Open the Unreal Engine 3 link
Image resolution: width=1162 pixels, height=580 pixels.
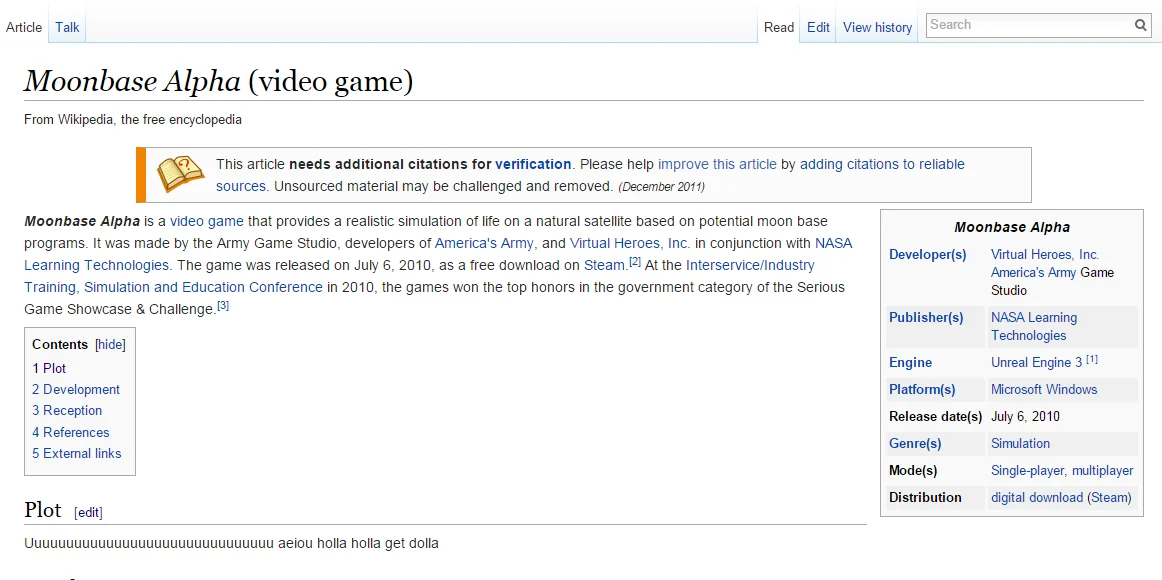(1037, 363)
